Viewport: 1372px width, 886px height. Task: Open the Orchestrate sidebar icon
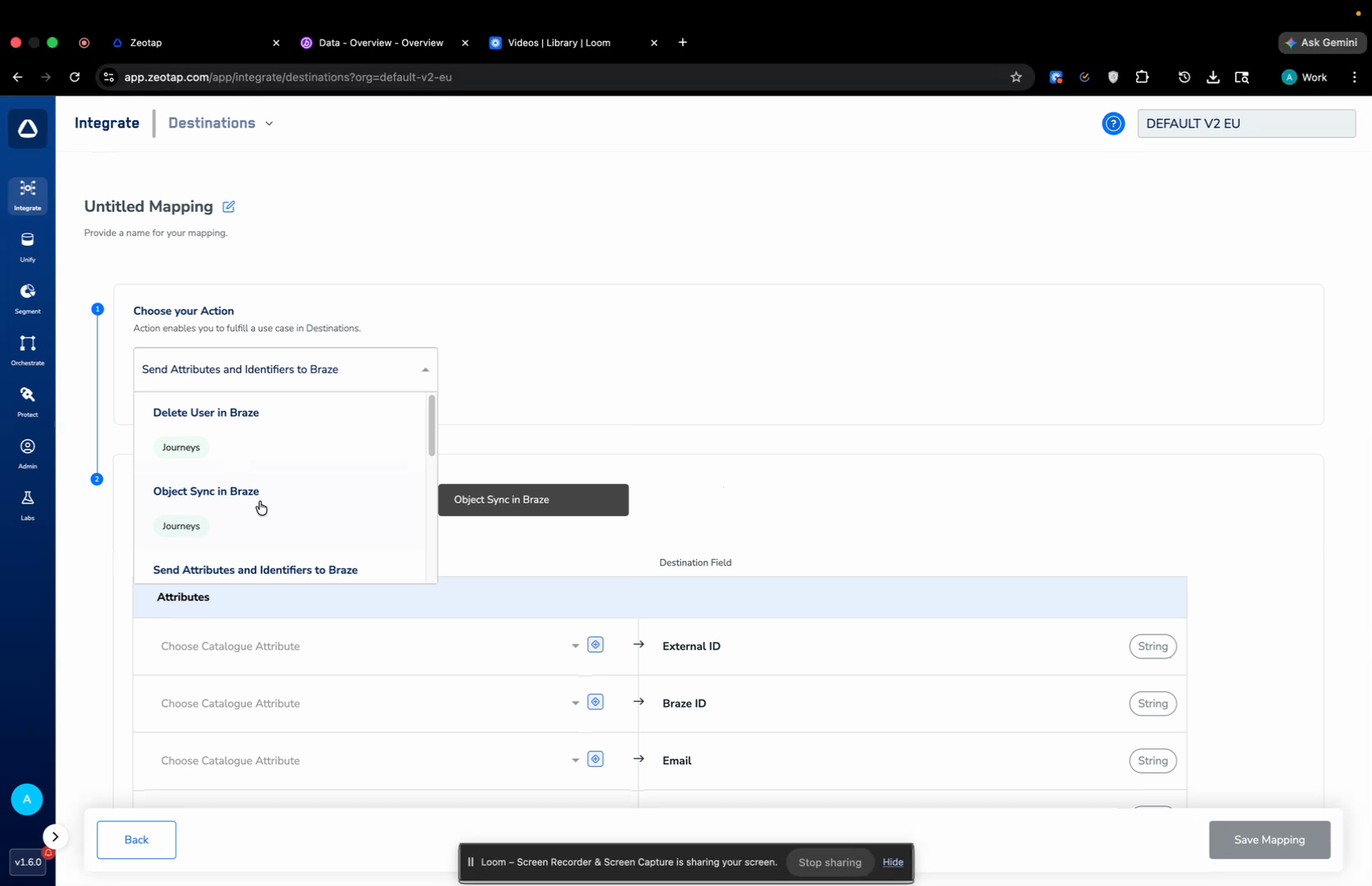coord(27,351)
